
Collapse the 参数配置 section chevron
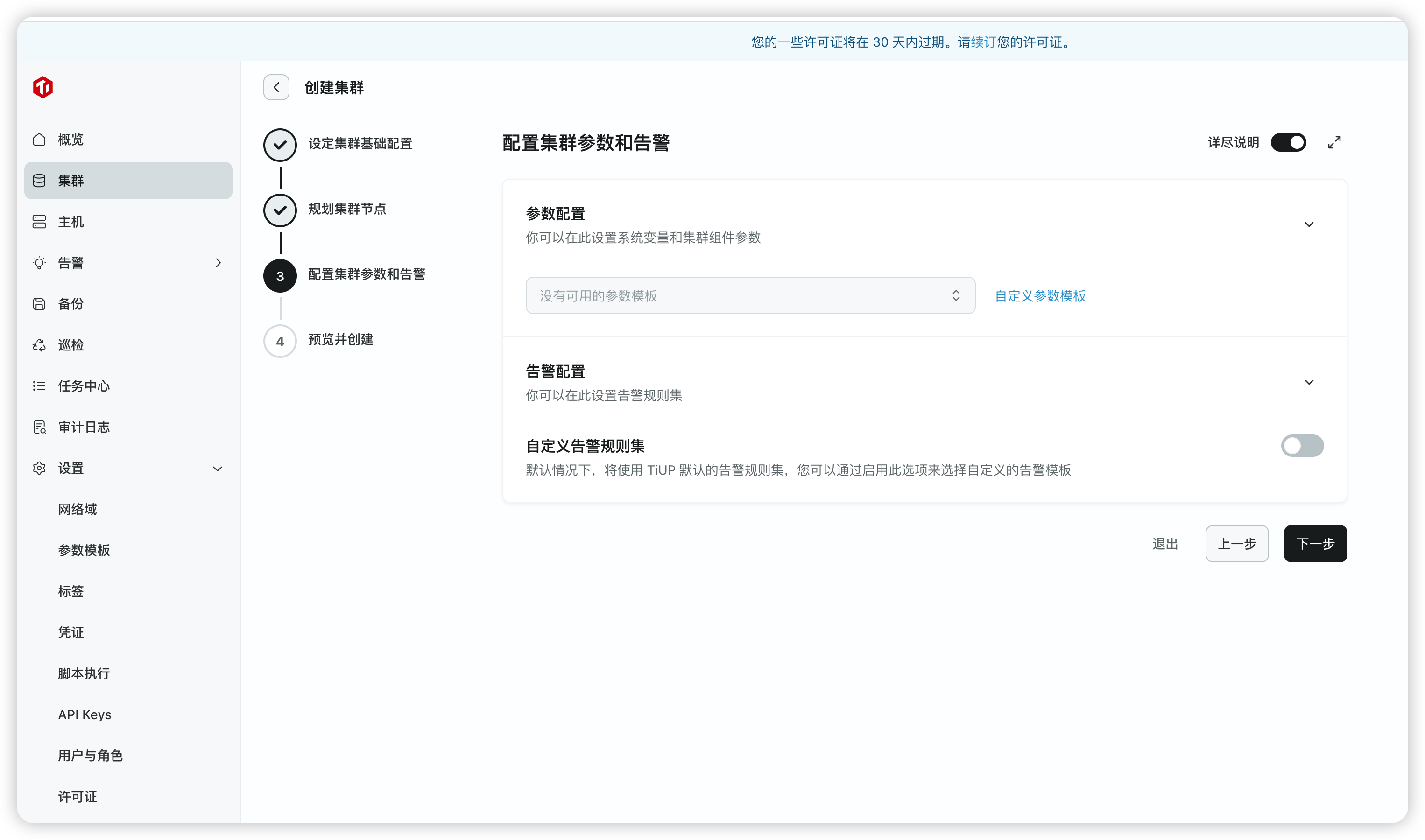[x=1308, y=225]
